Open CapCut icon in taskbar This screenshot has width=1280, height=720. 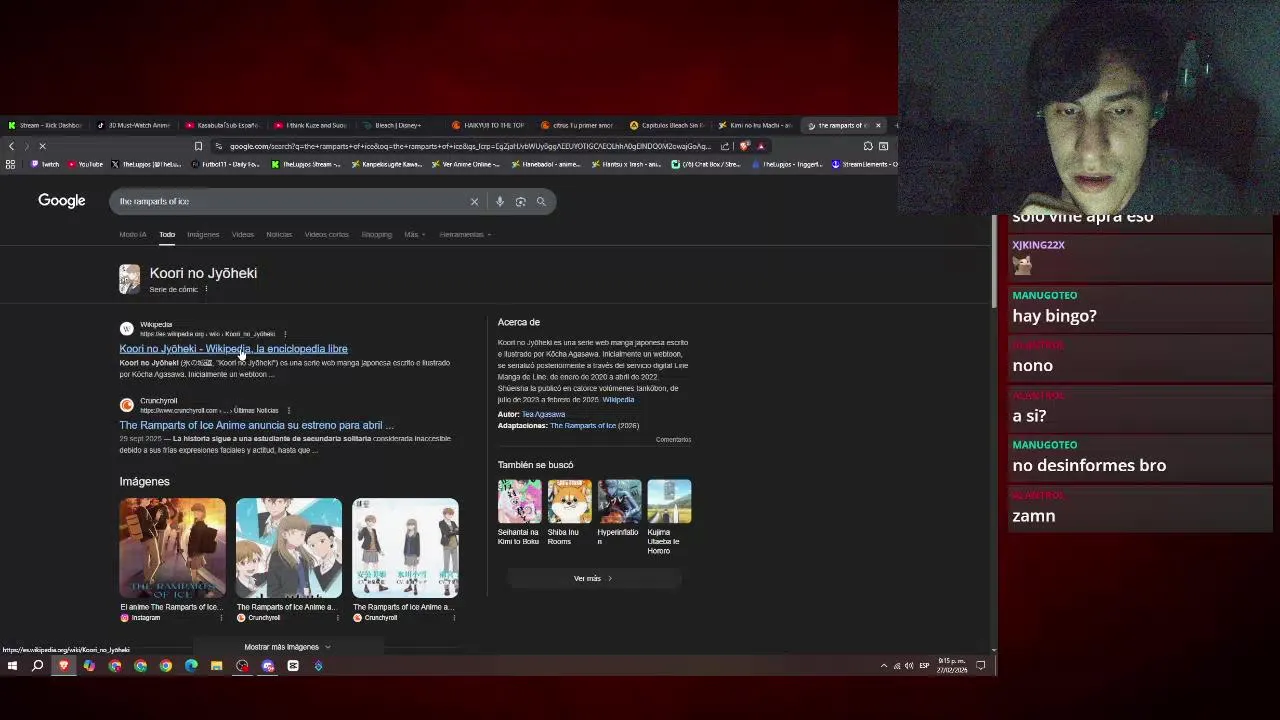(293, 666)
